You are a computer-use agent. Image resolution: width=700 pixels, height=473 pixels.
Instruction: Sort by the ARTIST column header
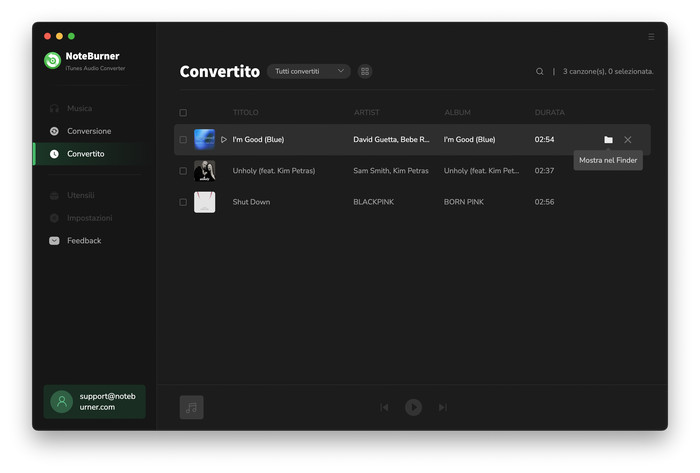point(367,112)
